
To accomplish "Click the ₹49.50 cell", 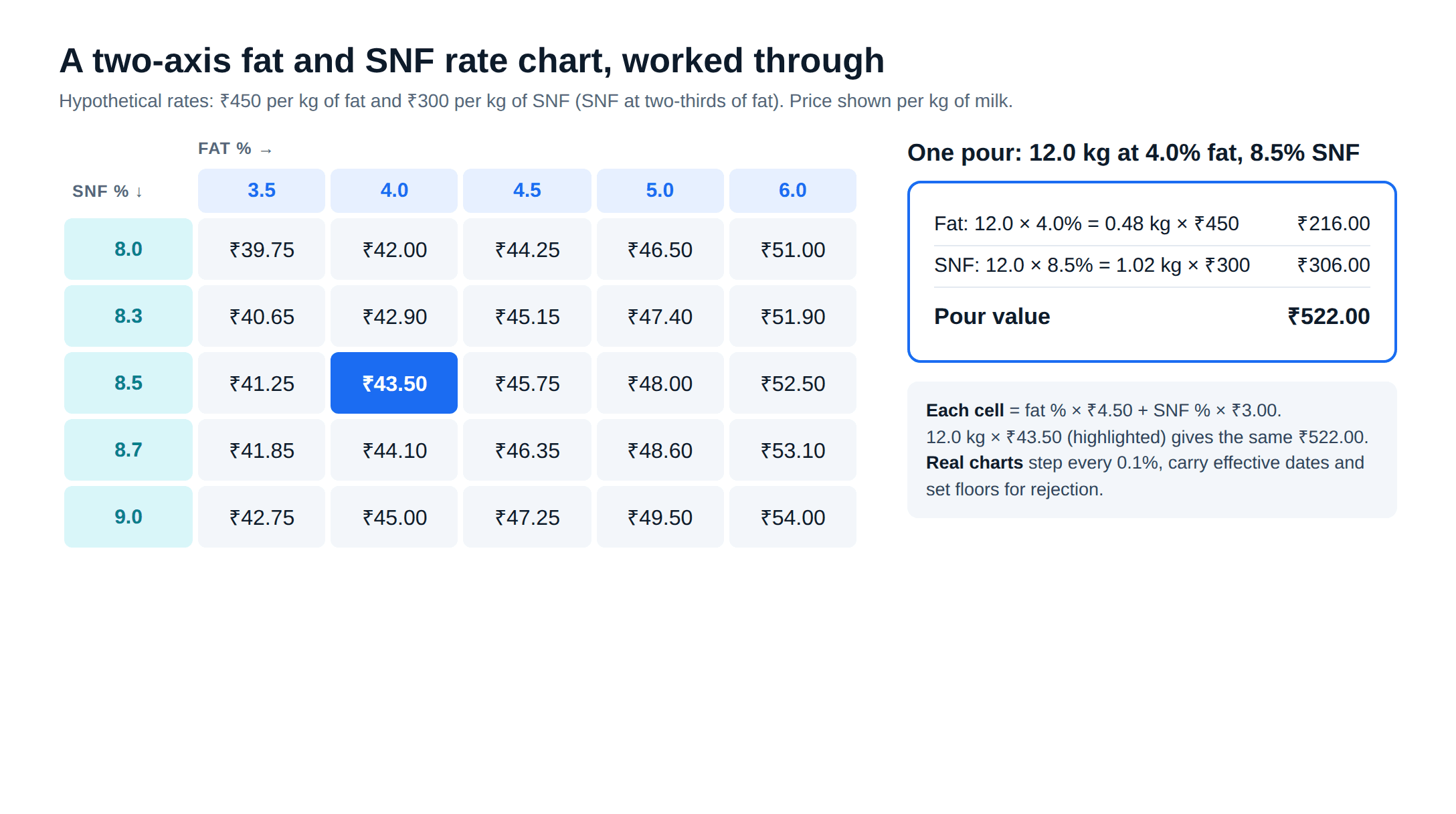I will pos(660,517).
